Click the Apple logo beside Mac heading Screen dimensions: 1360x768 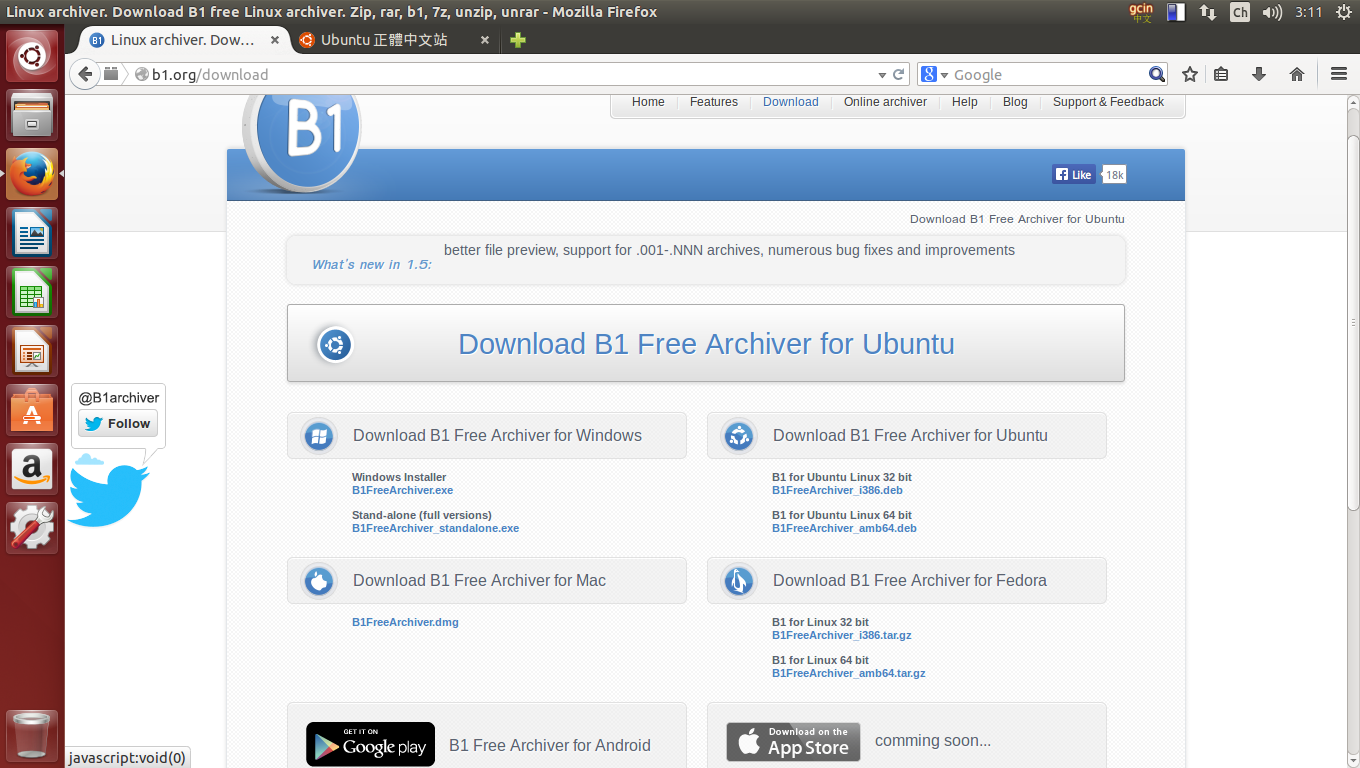click(x=319, y=581)
